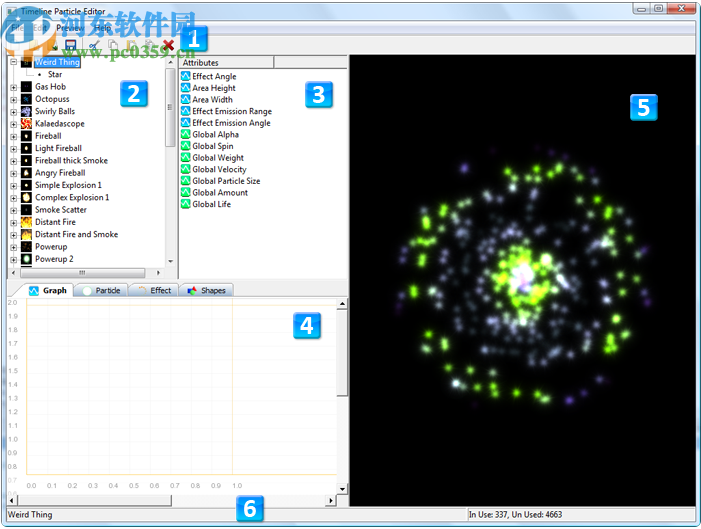Image resolution: width=701 pixels, height=529 pixels.
Task: Click the red X delete icon
Action: coord(168,45)
